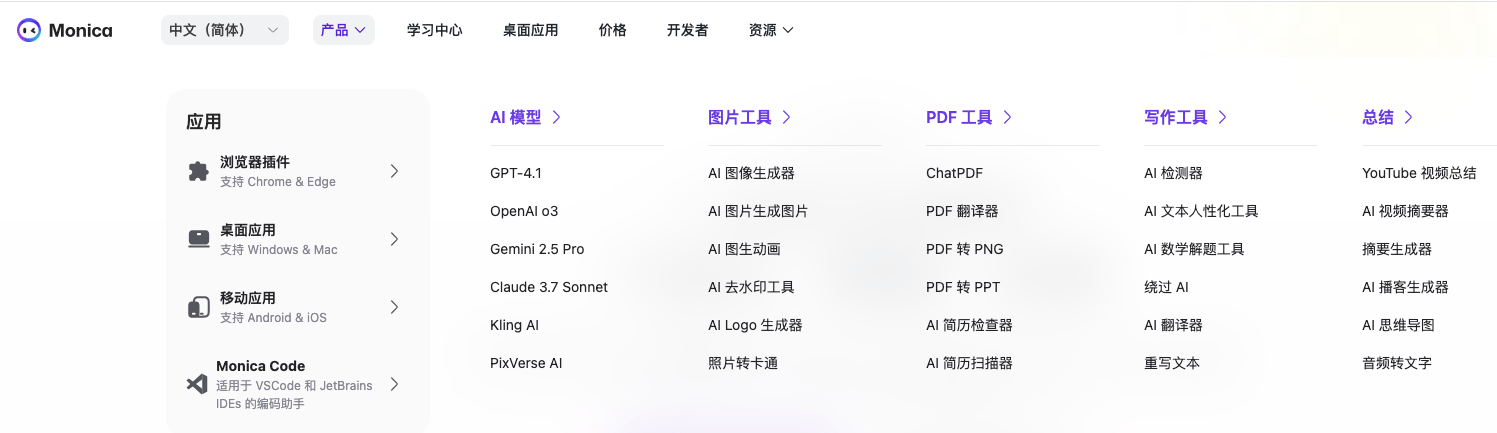Open 绕过 AI tool
1497x433 pixels.
click(x=1166, y=287)
